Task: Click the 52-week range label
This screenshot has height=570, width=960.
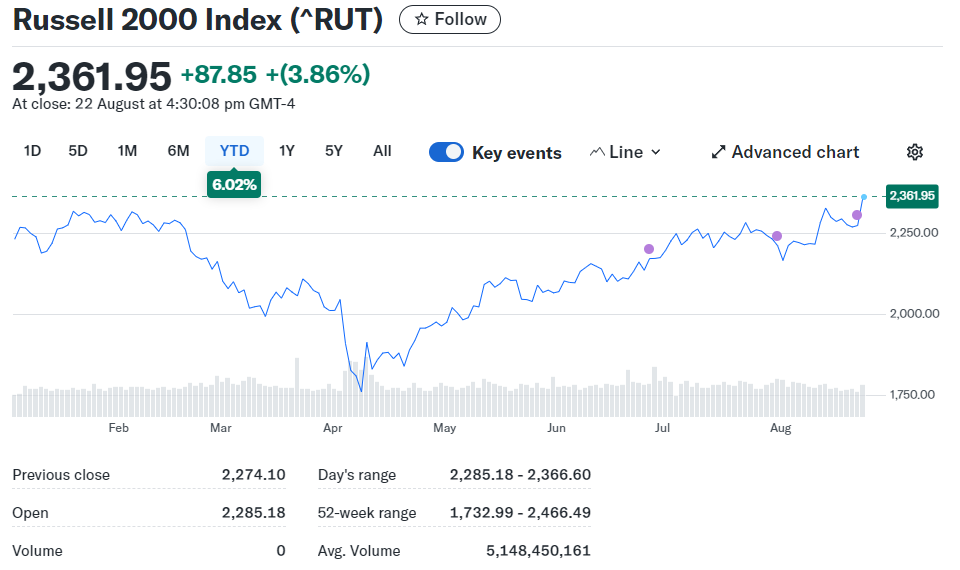Action: 367,512
